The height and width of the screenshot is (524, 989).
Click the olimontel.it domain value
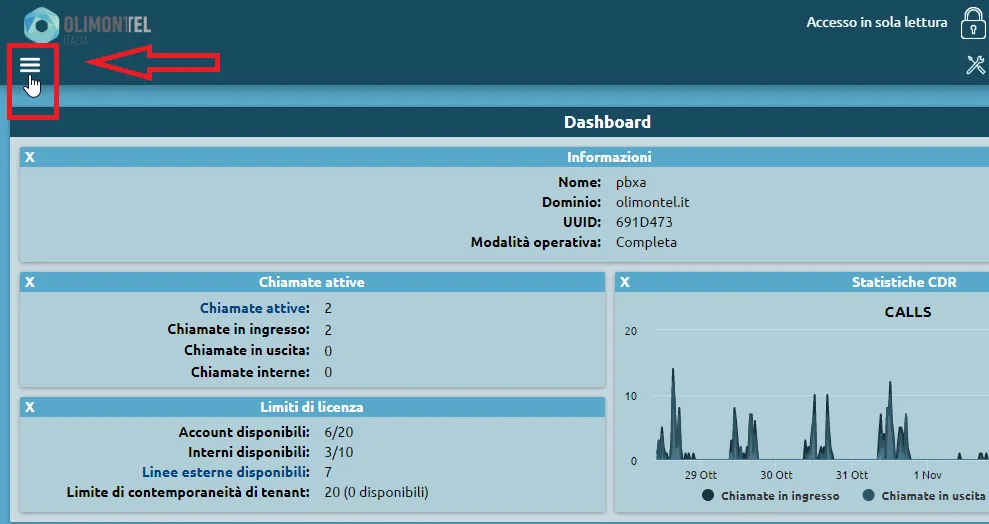[652, 202]
